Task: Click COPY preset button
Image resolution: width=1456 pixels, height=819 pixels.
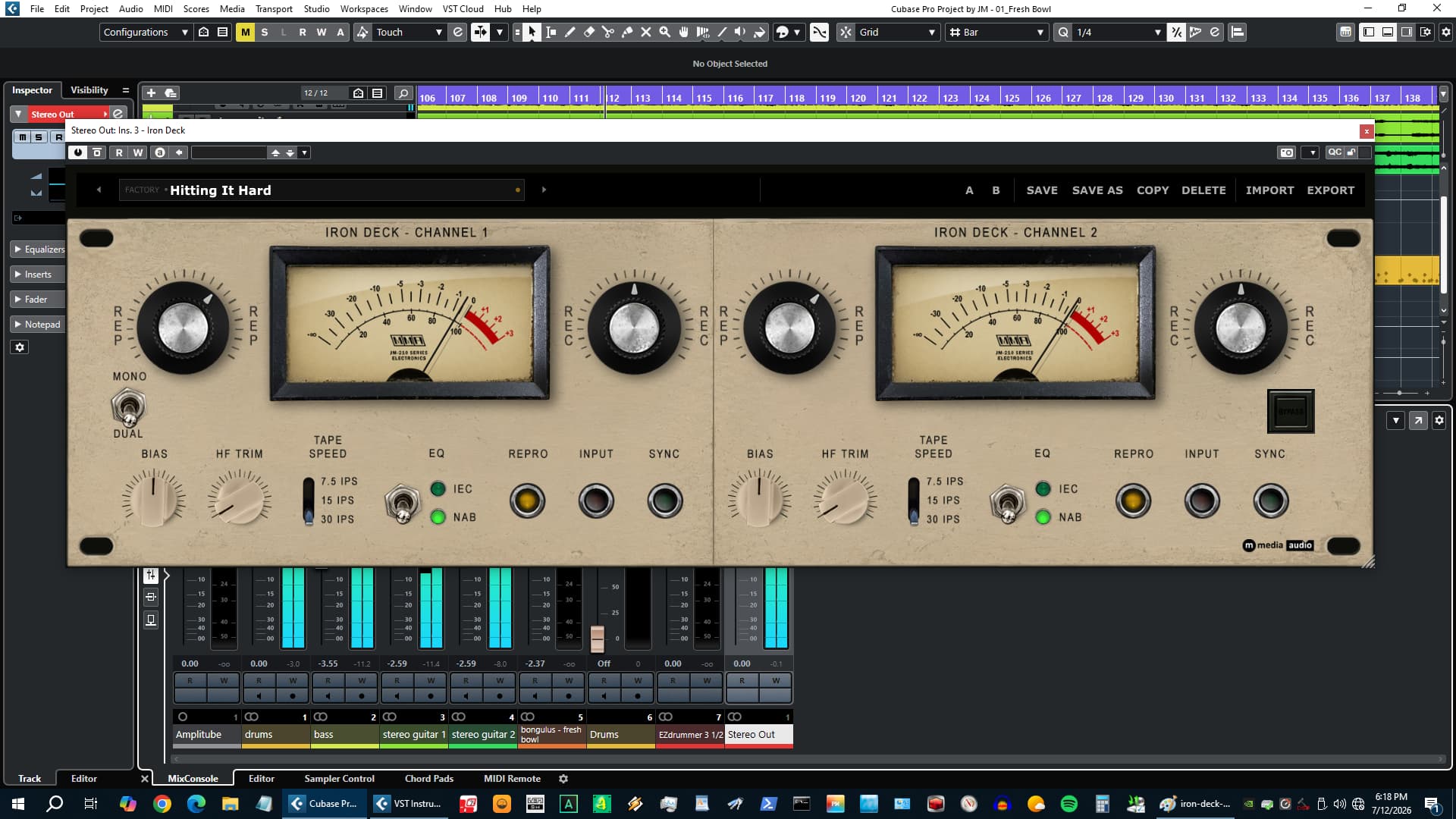Action: [x=1153, y=190]
